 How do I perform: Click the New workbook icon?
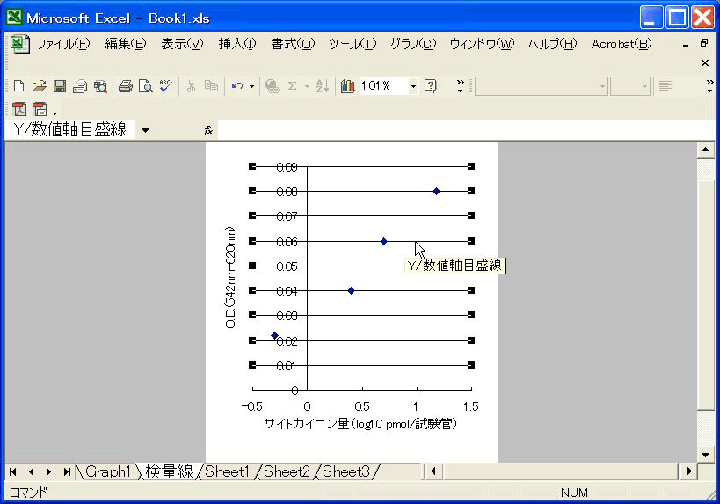point(19,87)
